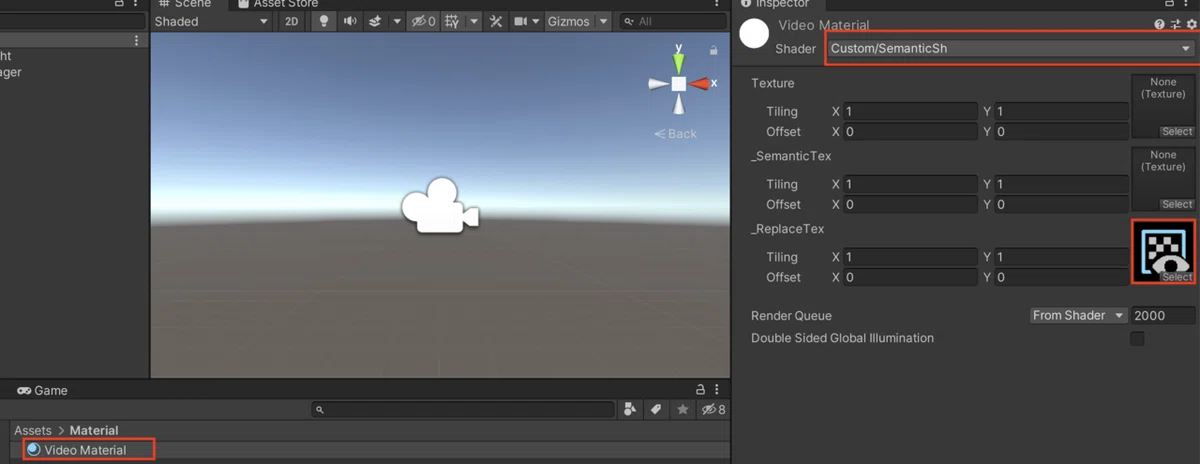
Task: Toggle scene effects with the layers icon
Action: point(375,21)
